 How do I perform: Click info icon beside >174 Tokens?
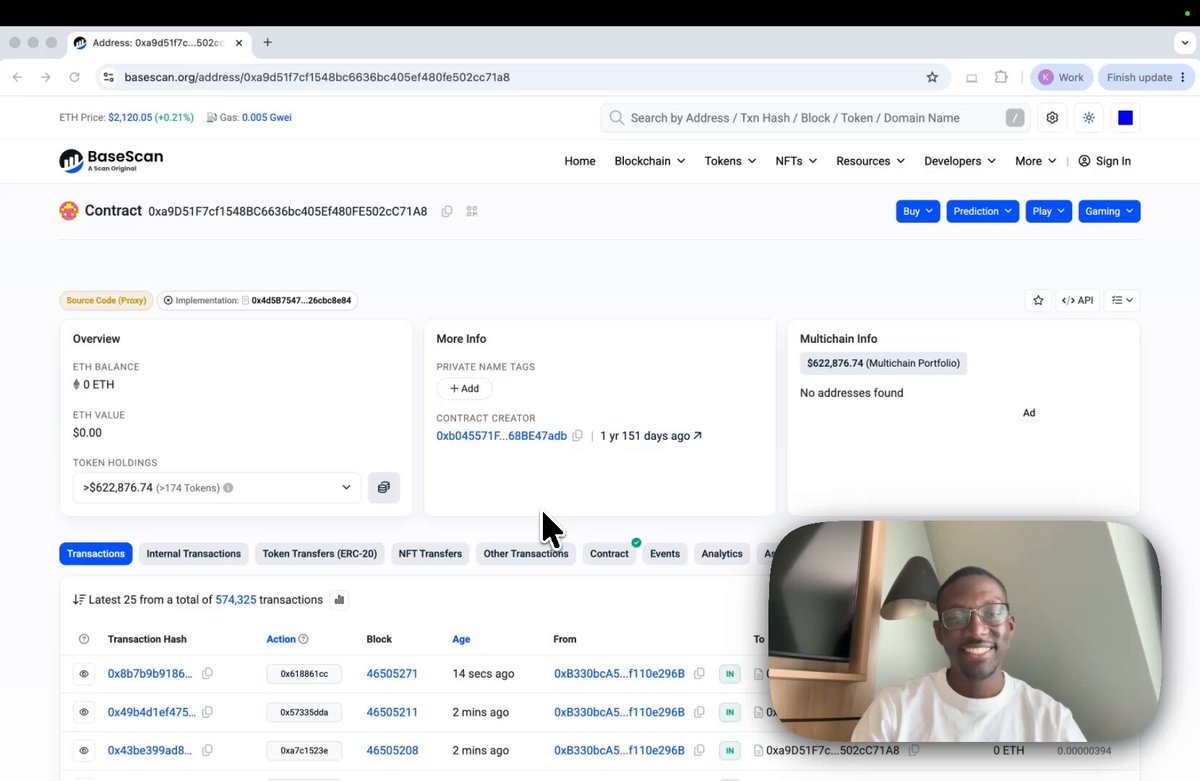click(228, 488)
